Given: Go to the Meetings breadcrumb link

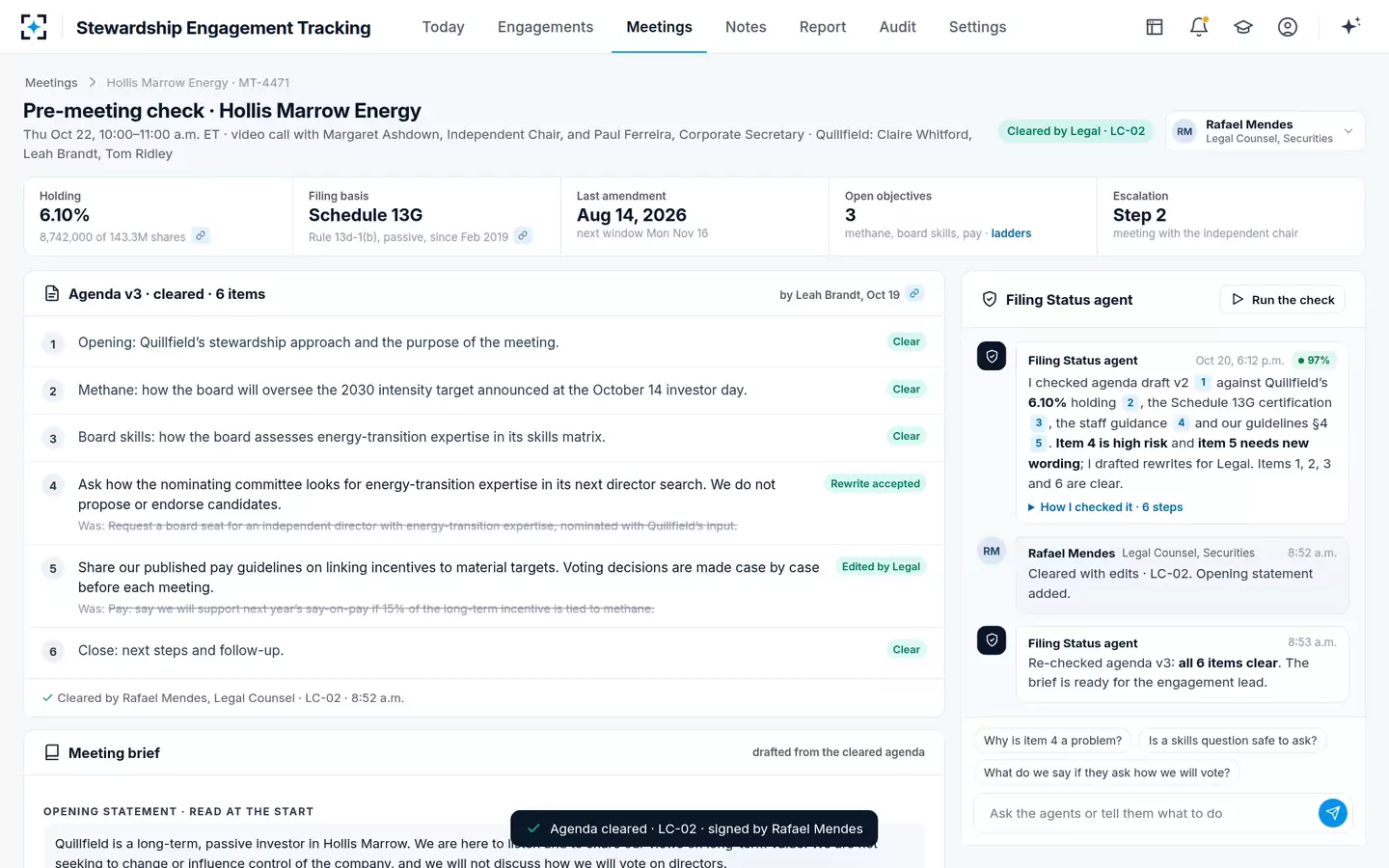Looking at the screenshot, I should 51,83.
